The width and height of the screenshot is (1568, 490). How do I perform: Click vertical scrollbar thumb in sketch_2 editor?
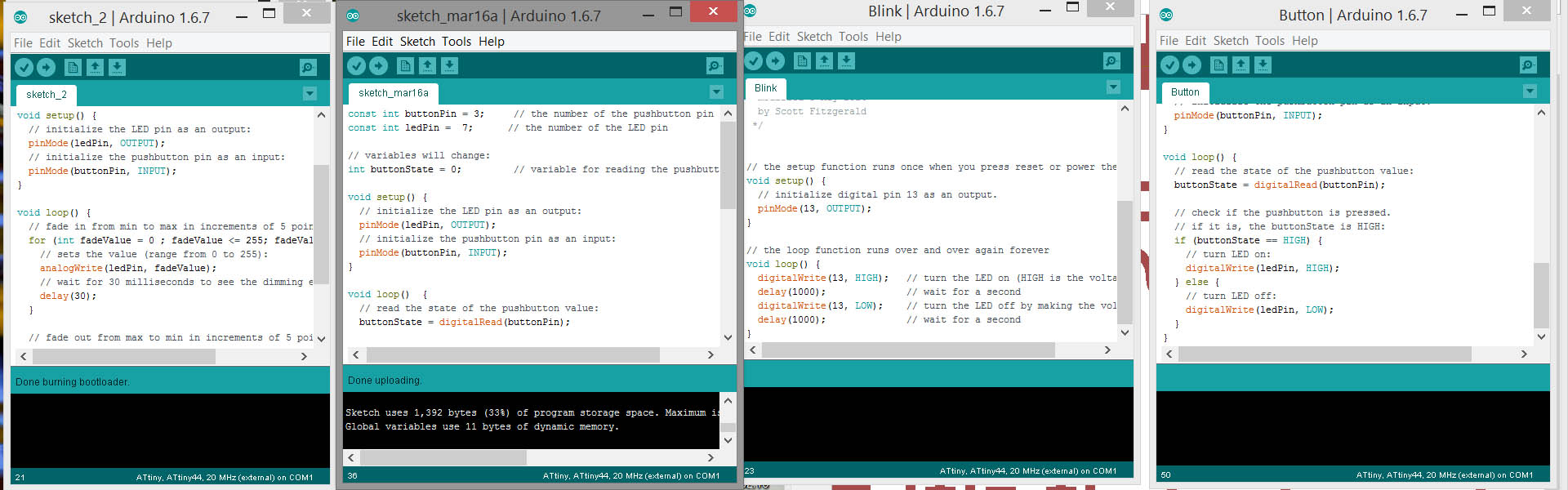coord(321,225)
